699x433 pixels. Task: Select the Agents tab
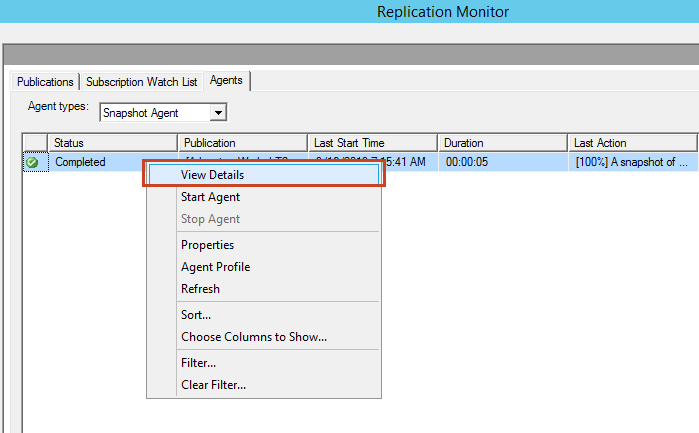click(226, 80)
